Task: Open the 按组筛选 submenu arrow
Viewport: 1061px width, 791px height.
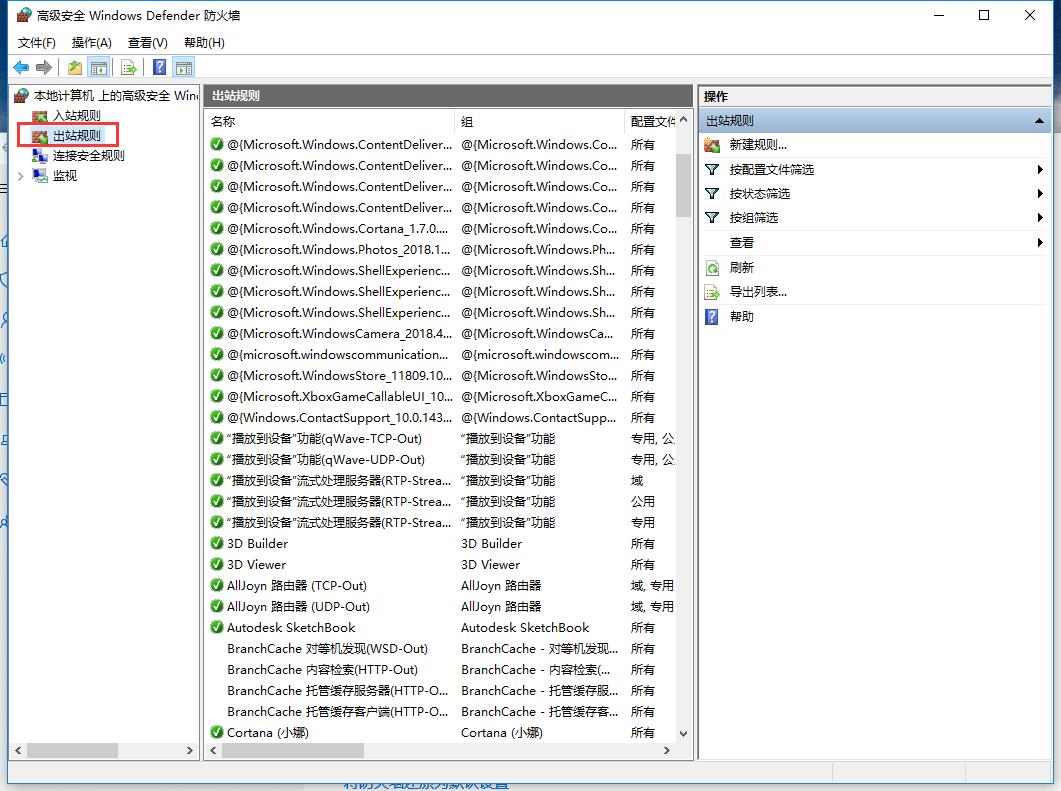Action: coord(1040,217)
